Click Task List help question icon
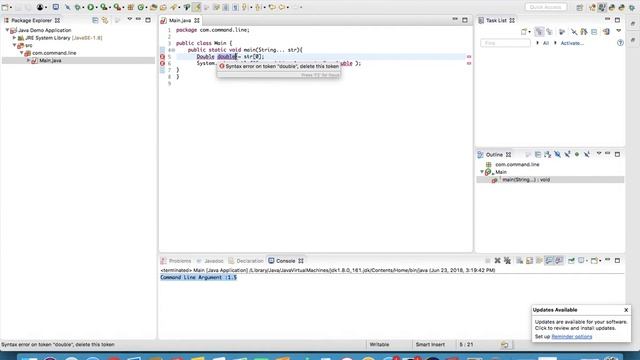Image resolution: width=640 pixels, height=360 pixels. (620, 43)
